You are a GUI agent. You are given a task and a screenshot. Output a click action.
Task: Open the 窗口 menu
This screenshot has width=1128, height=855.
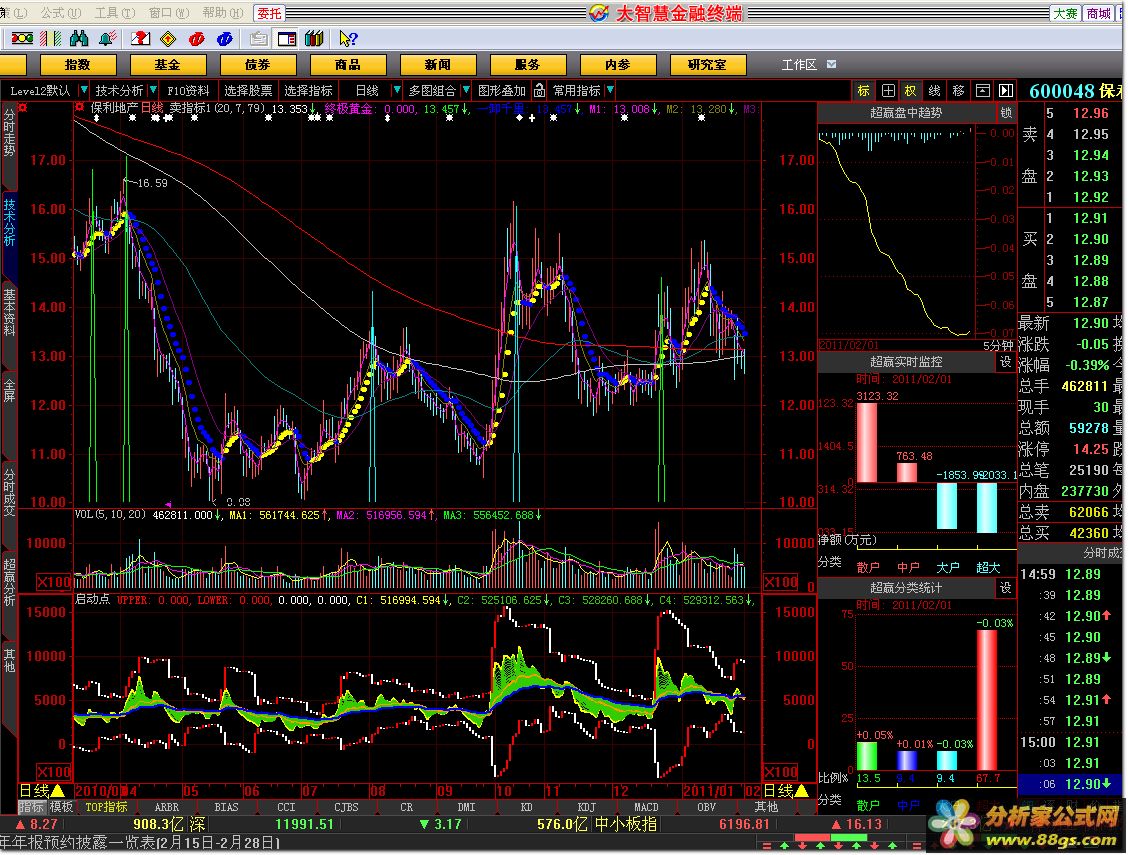168,13
